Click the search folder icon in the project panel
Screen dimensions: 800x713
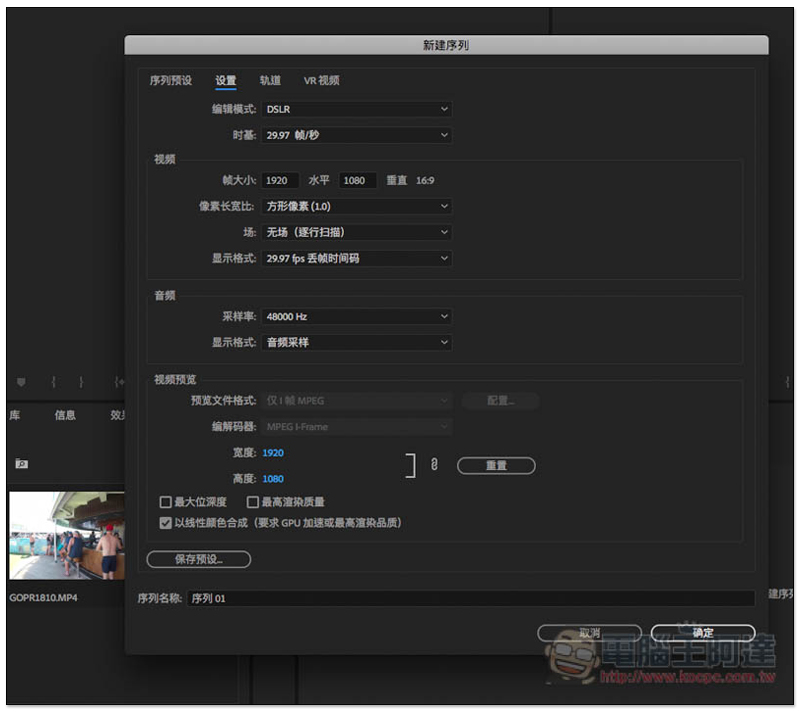coord(21,464)
